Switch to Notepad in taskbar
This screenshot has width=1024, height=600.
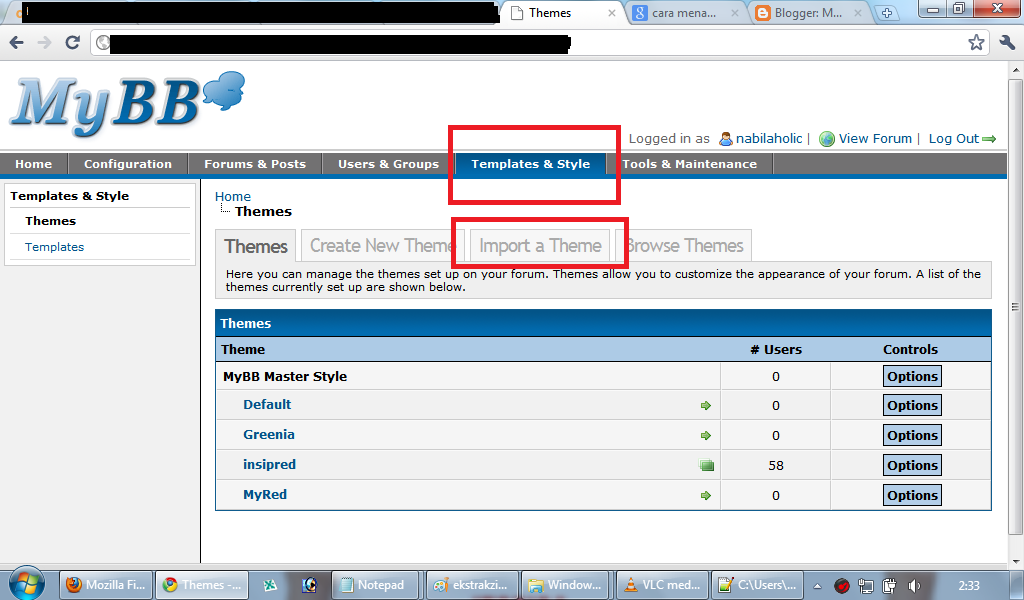[374, 585]
